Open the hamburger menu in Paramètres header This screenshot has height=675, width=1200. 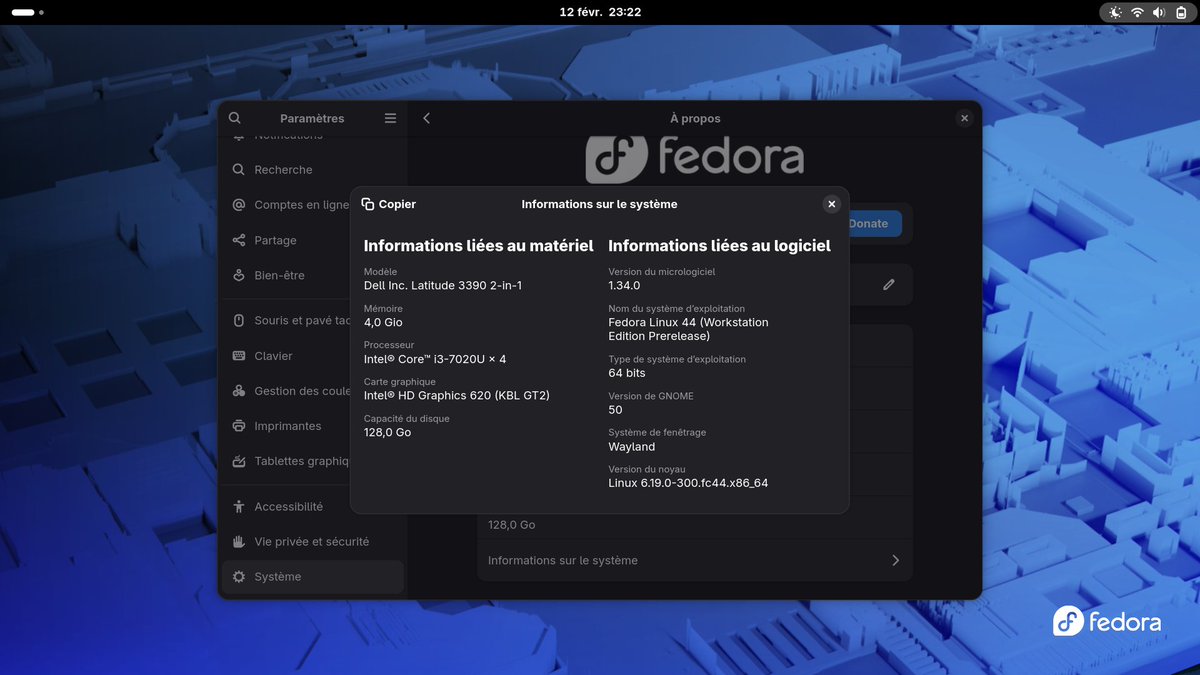390,118
